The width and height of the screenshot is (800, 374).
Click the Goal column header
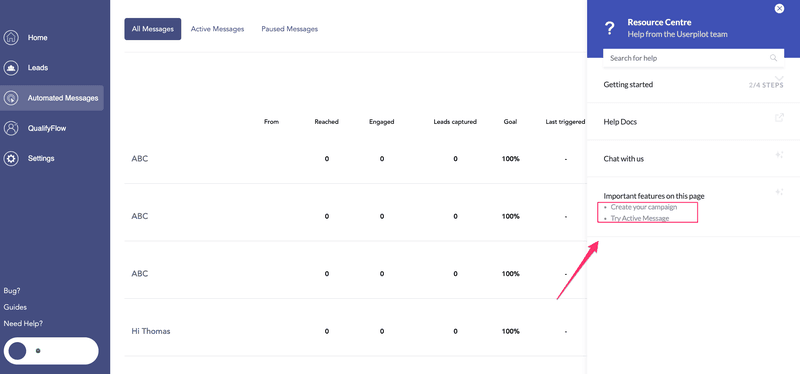pyautogui.click(x=510, y=122)
